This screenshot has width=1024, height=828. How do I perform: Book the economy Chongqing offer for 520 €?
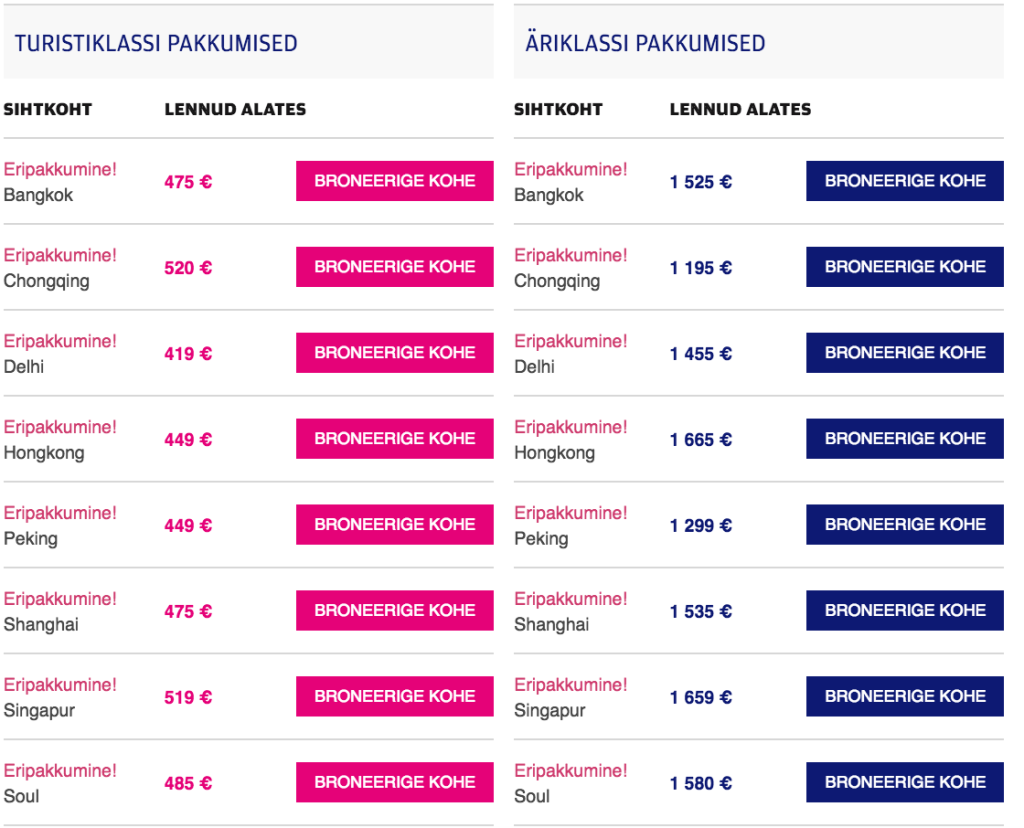tap(394, 267)
